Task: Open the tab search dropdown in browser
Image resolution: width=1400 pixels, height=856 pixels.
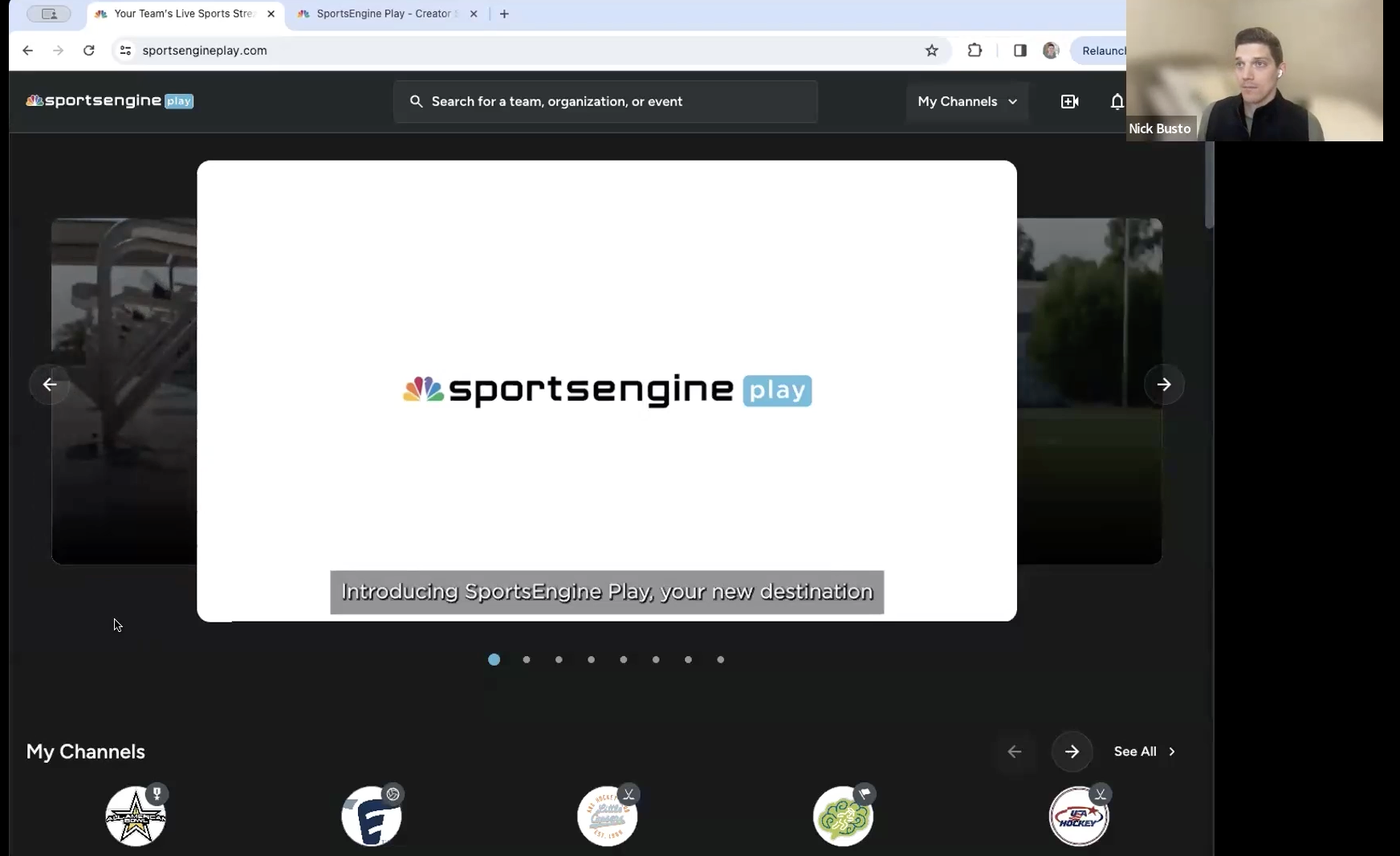Action: pos(49,14)
